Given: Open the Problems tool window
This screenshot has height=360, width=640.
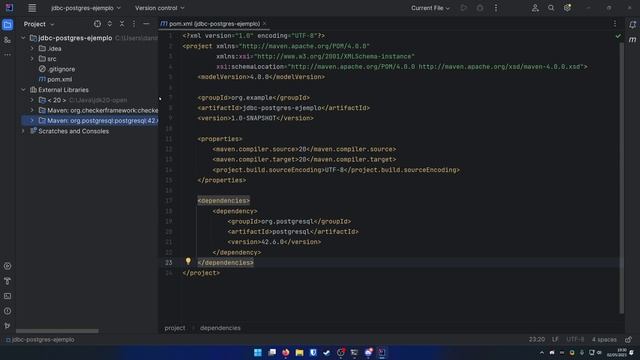Looking at the screenshot, I should [x=7, y=311].
